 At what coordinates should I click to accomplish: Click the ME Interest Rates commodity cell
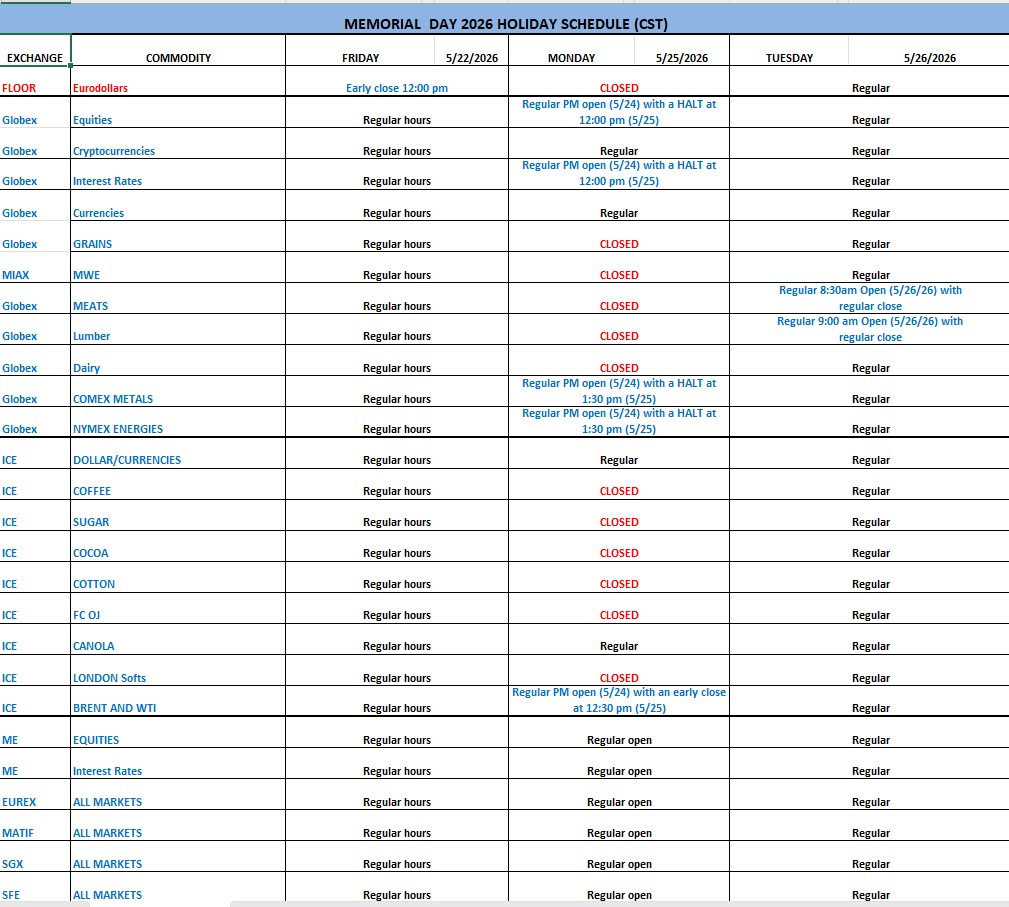tap(178, 763)
